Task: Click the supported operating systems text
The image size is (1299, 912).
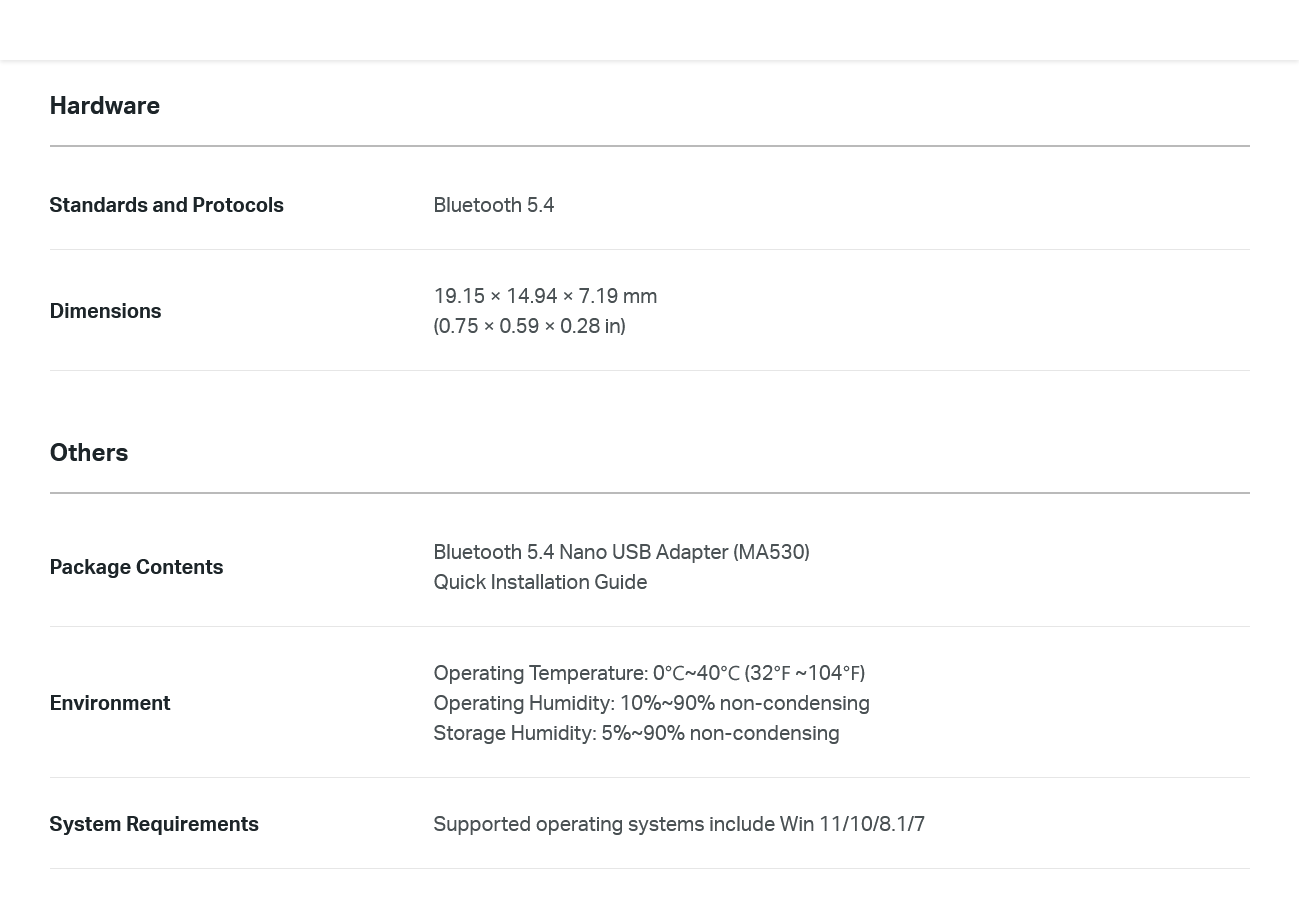Action: [x=679, y=824]
